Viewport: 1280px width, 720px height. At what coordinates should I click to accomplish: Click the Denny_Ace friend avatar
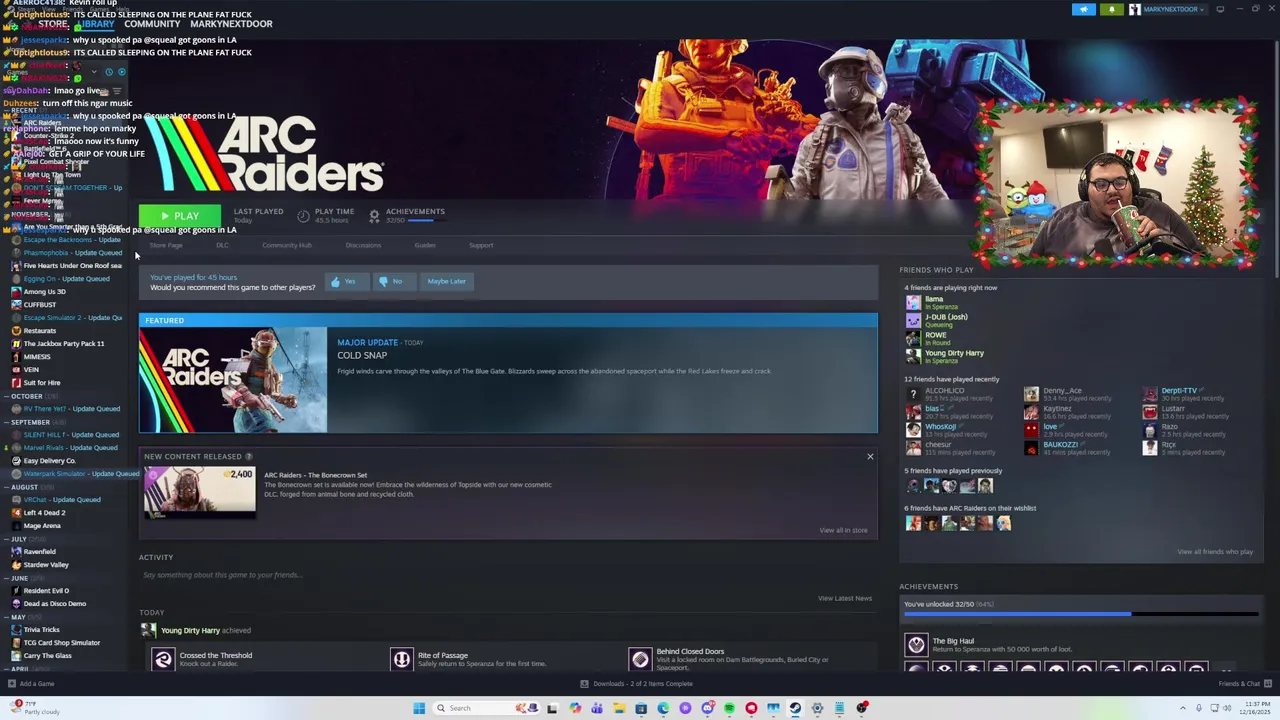1031,394
